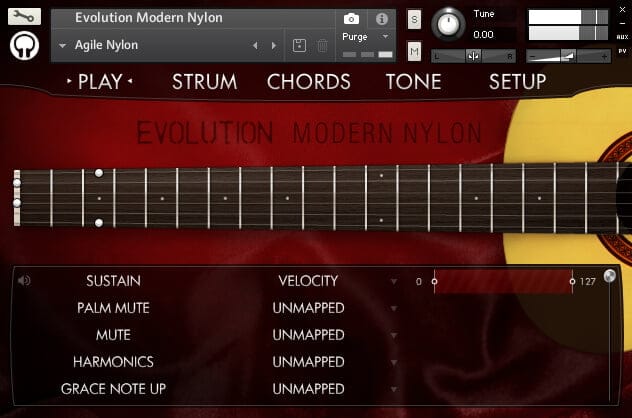Open the Agile Nylon snapshot dropdown
Screen dimensions: 632x418
tap(62, 46)
